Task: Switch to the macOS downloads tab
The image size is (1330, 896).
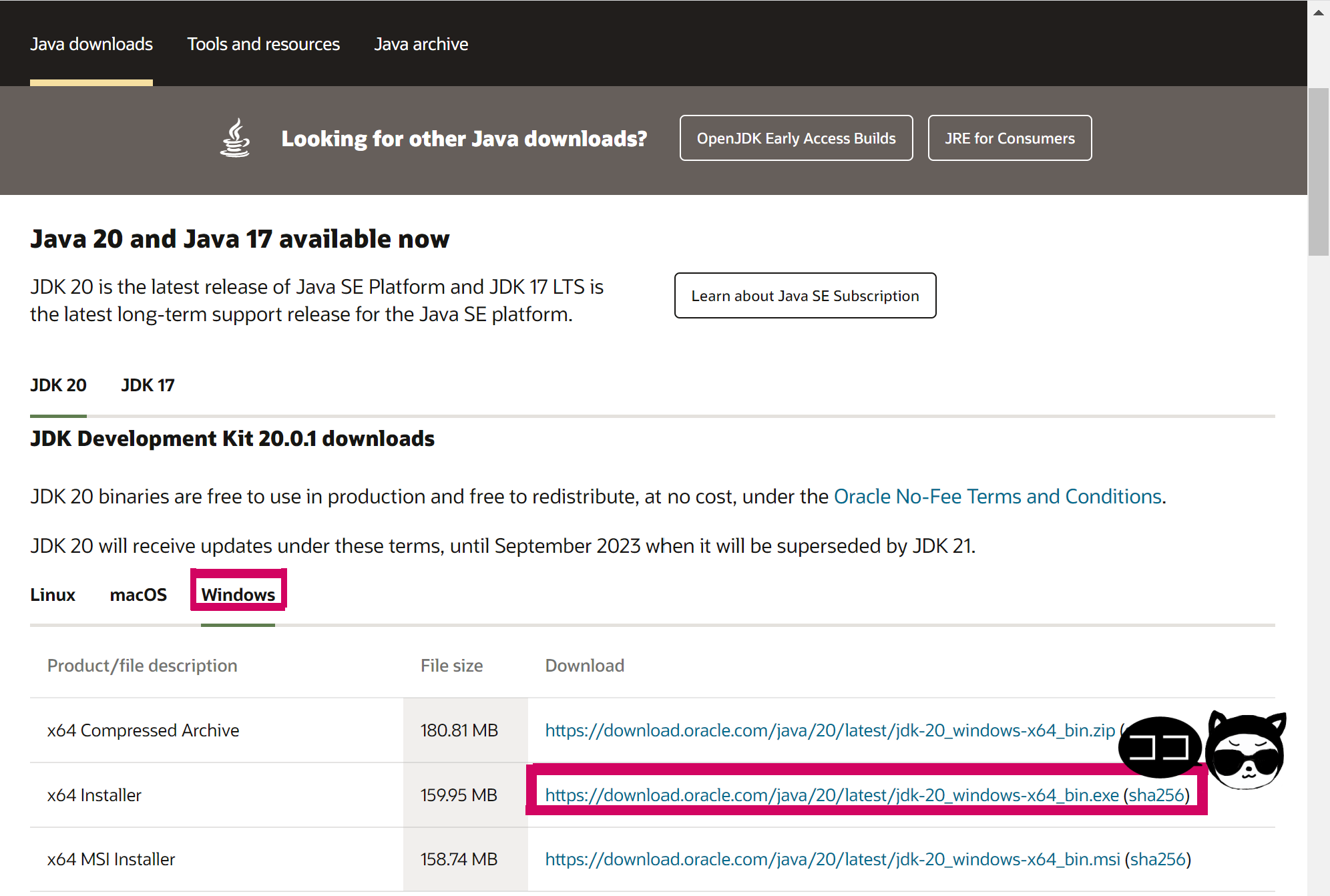Action: tap(138, 594)
